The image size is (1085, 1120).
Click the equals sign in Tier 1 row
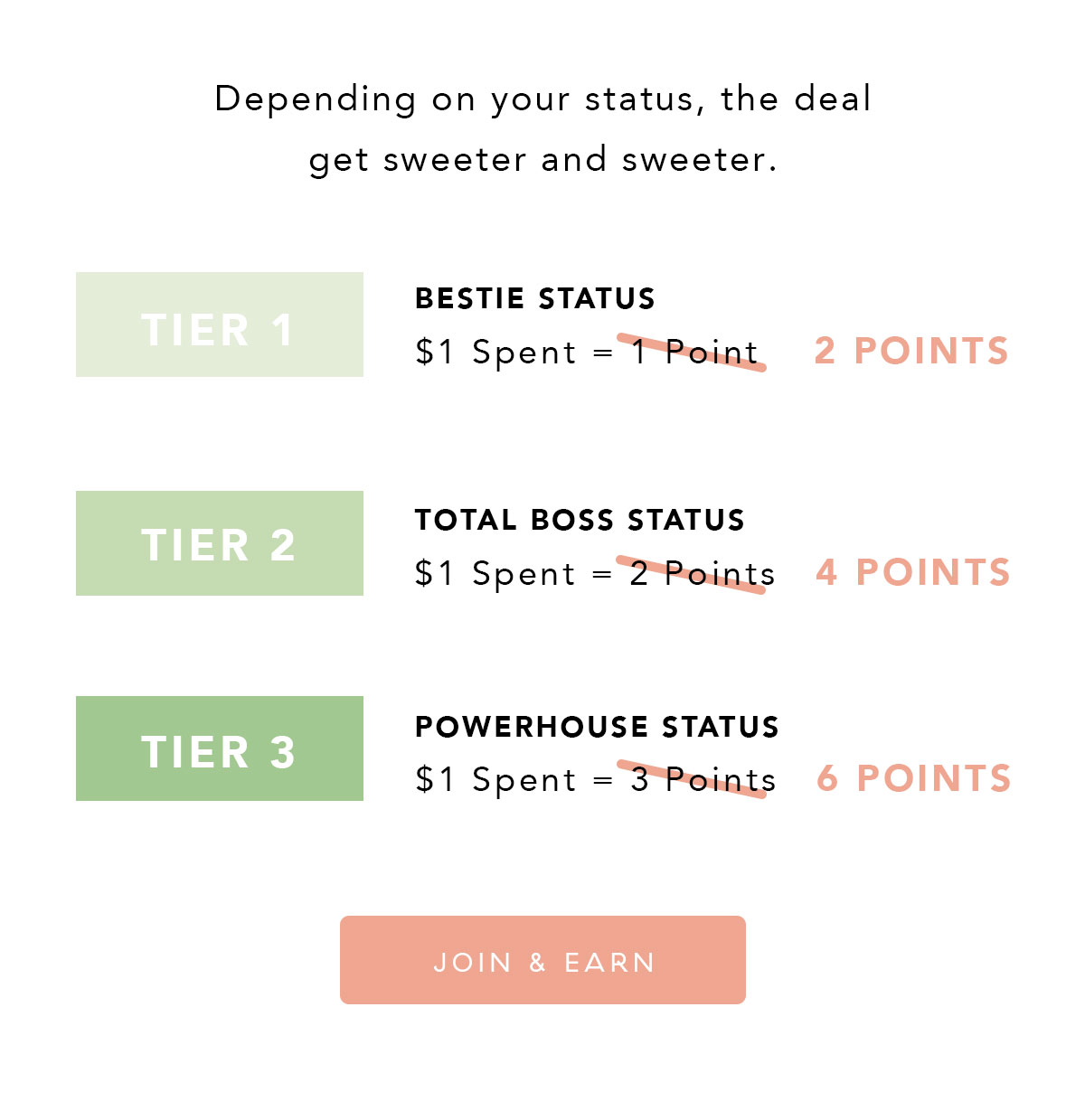(603, 353)
